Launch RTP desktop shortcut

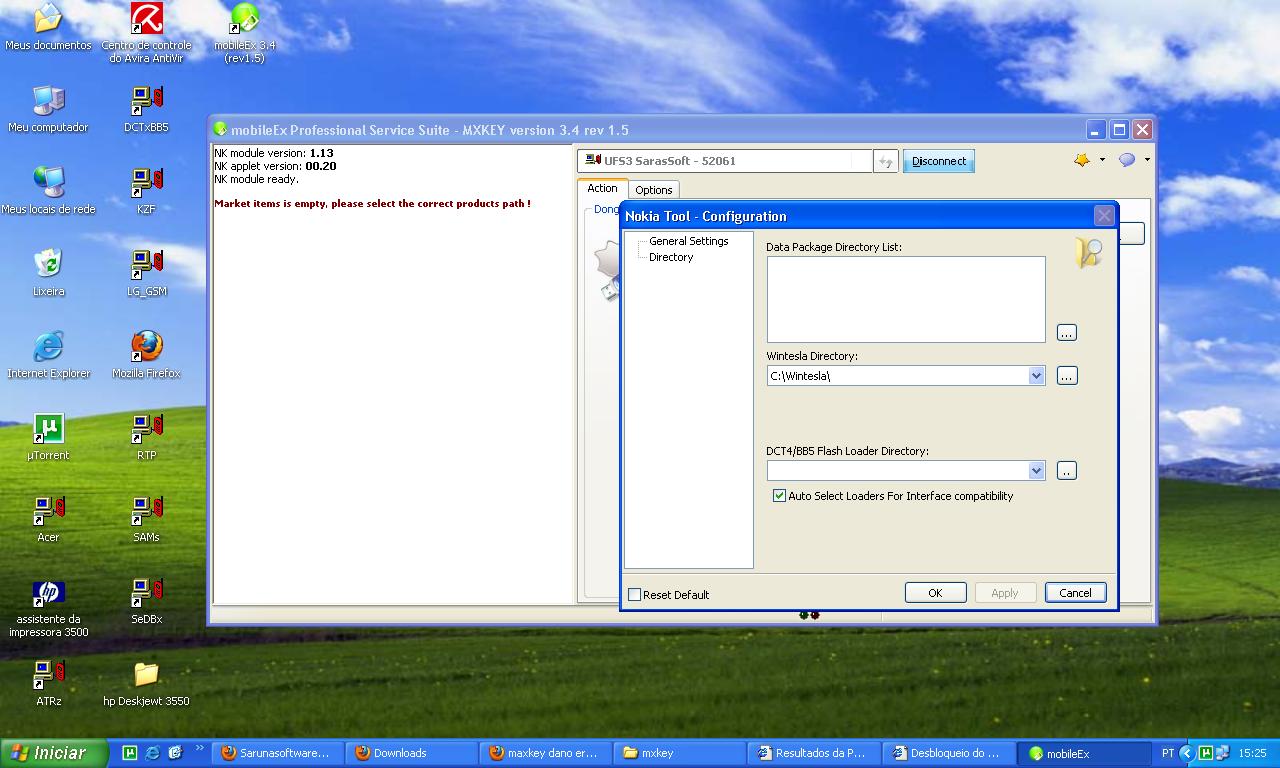147,437
